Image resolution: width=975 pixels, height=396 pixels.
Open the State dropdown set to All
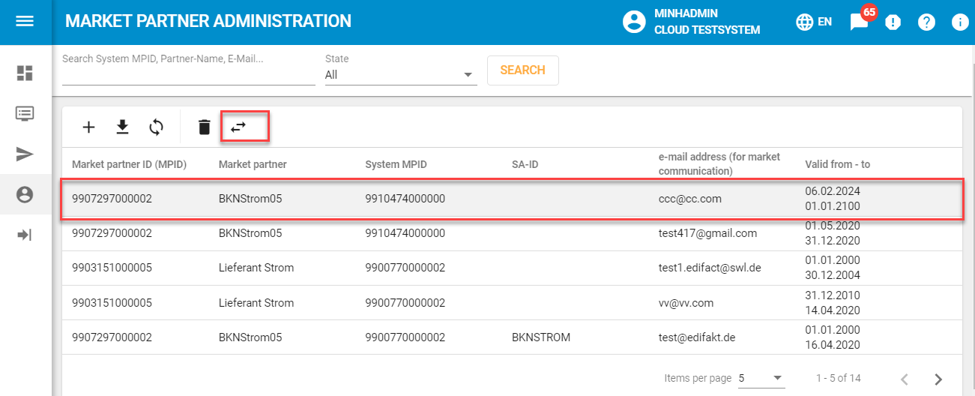tap(400, 75)
